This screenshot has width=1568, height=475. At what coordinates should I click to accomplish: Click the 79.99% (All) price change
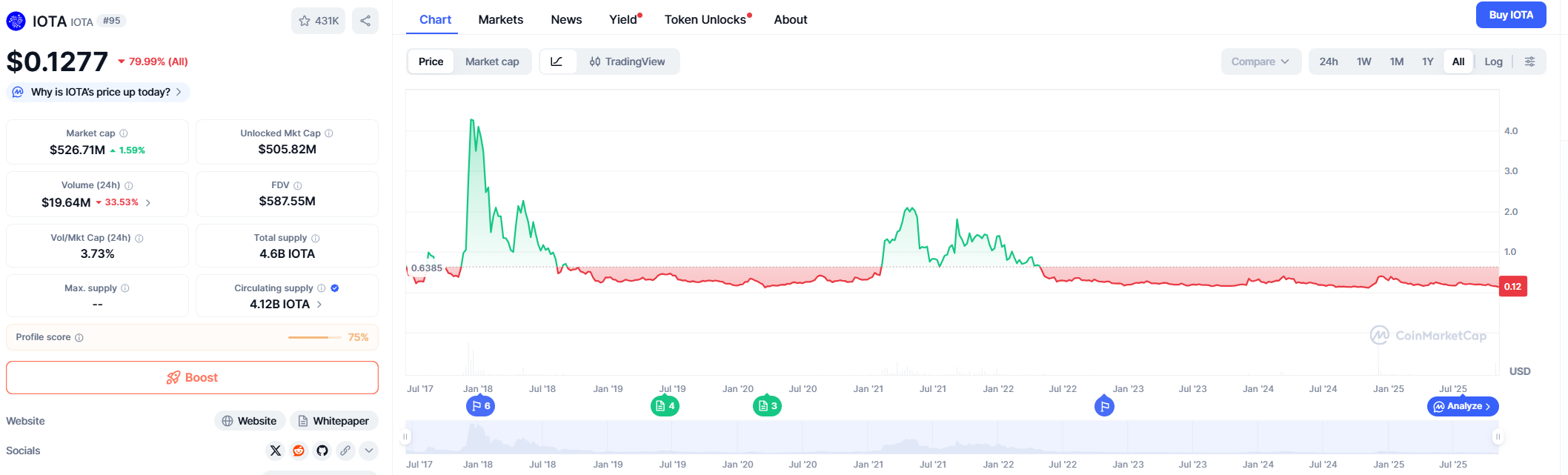coord(153,62)
